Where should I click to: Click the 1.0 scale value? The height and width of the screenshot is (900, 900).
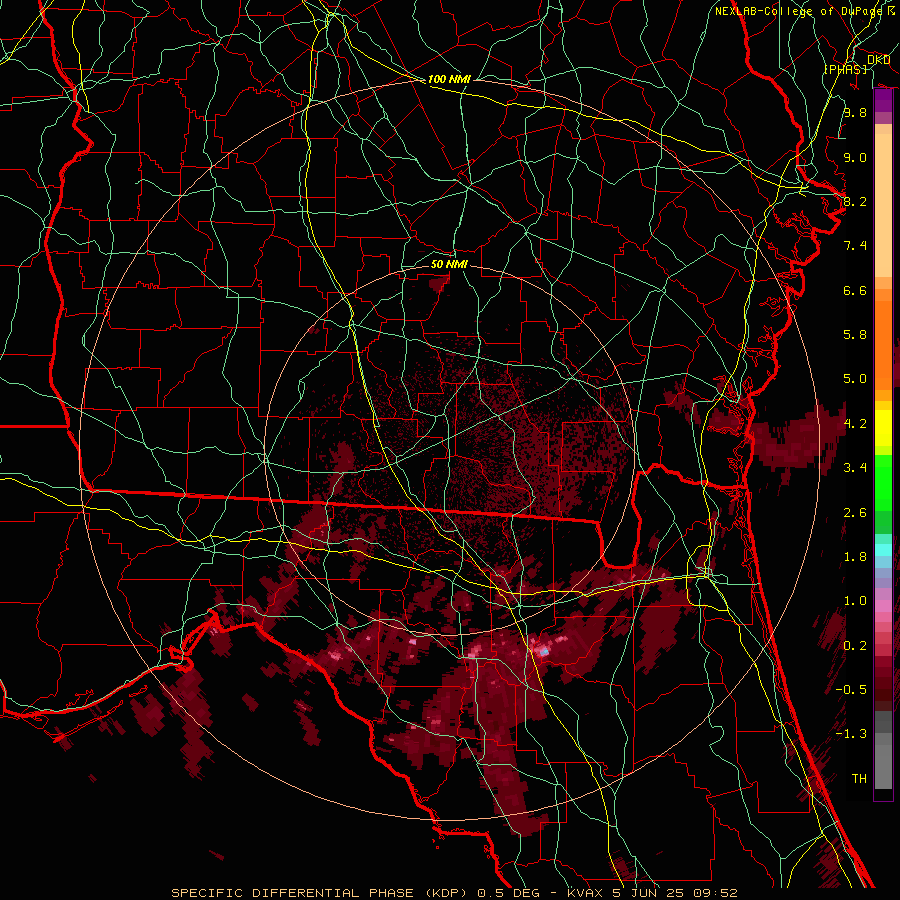(855, 601)
